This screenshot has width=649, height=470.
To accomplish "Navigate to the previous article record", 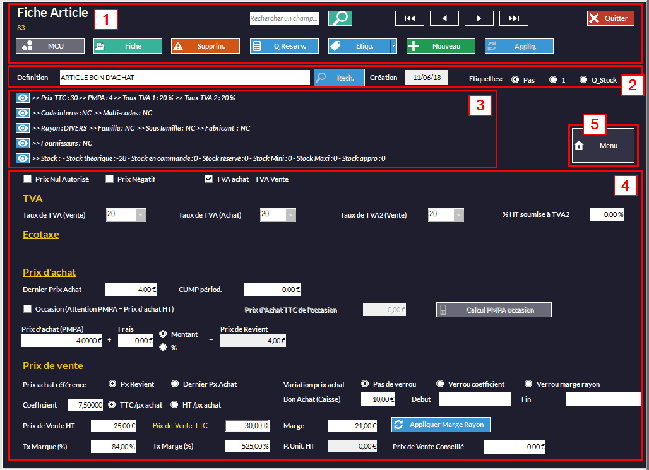I will (445, 18).
